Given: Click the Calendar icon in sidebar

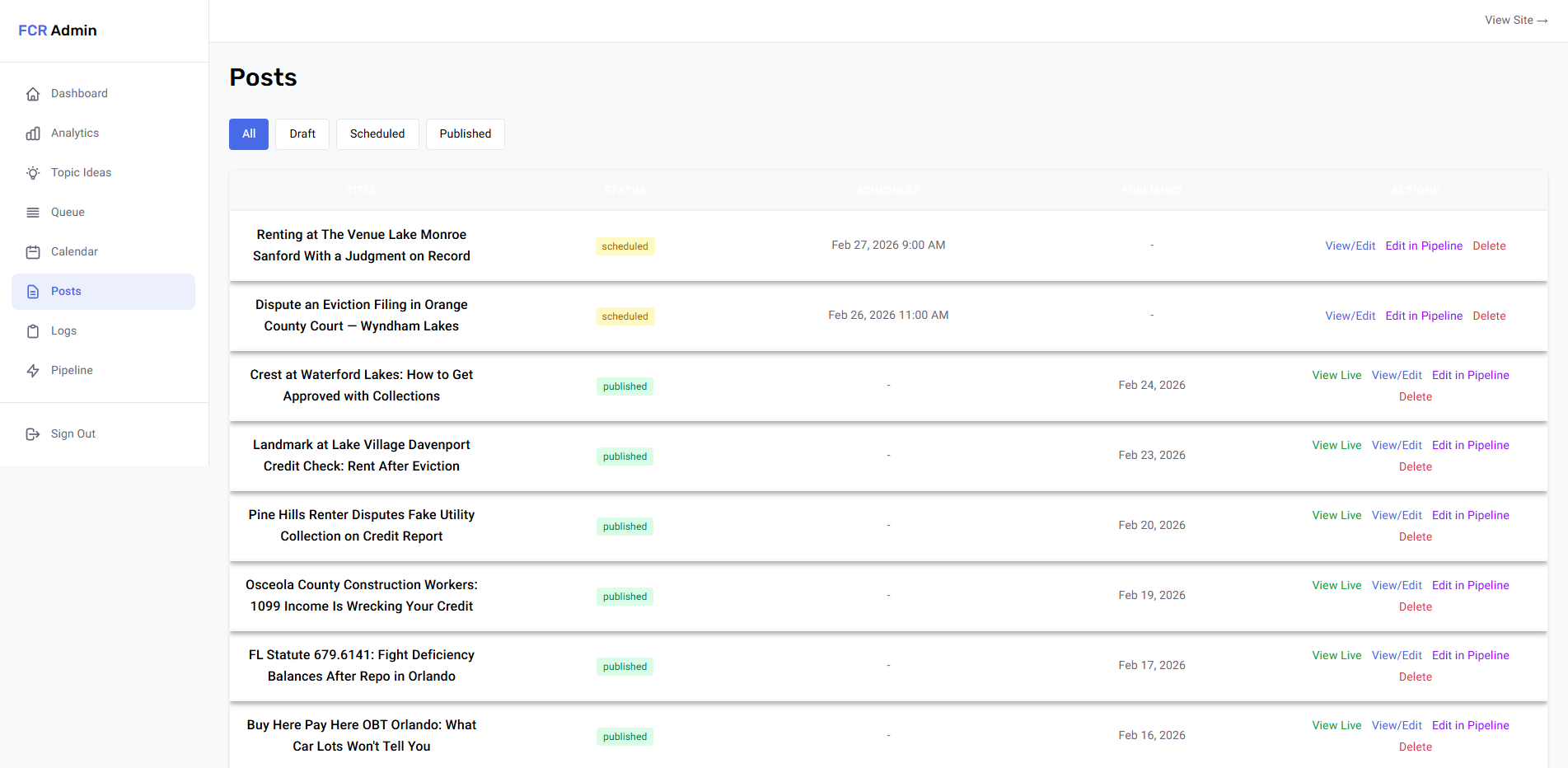Looking at the screenshot, I should [x=33, y=252].
